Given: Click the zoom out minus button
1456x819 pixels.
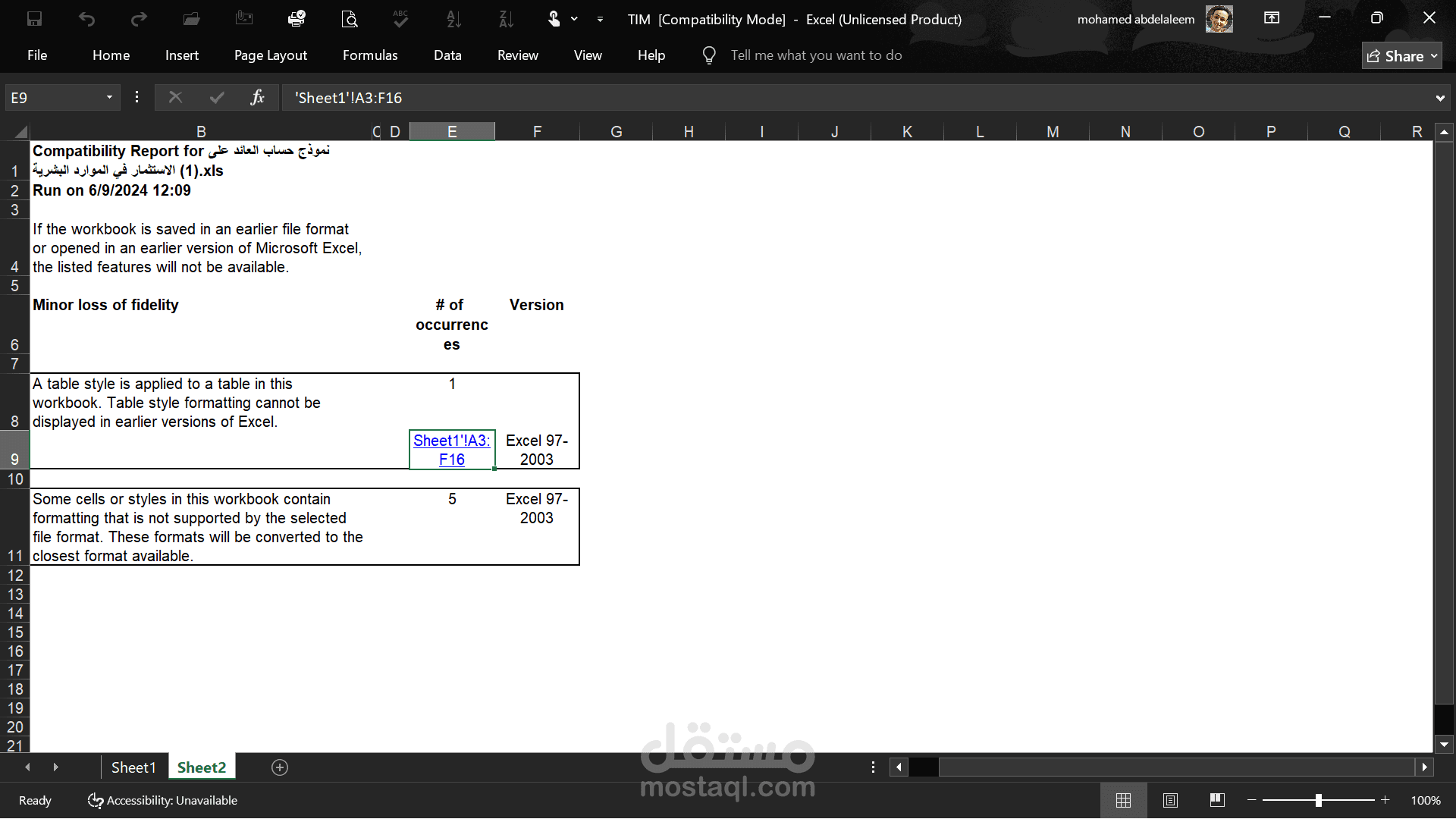Looking at the screenshot, I should [1252, 801].
